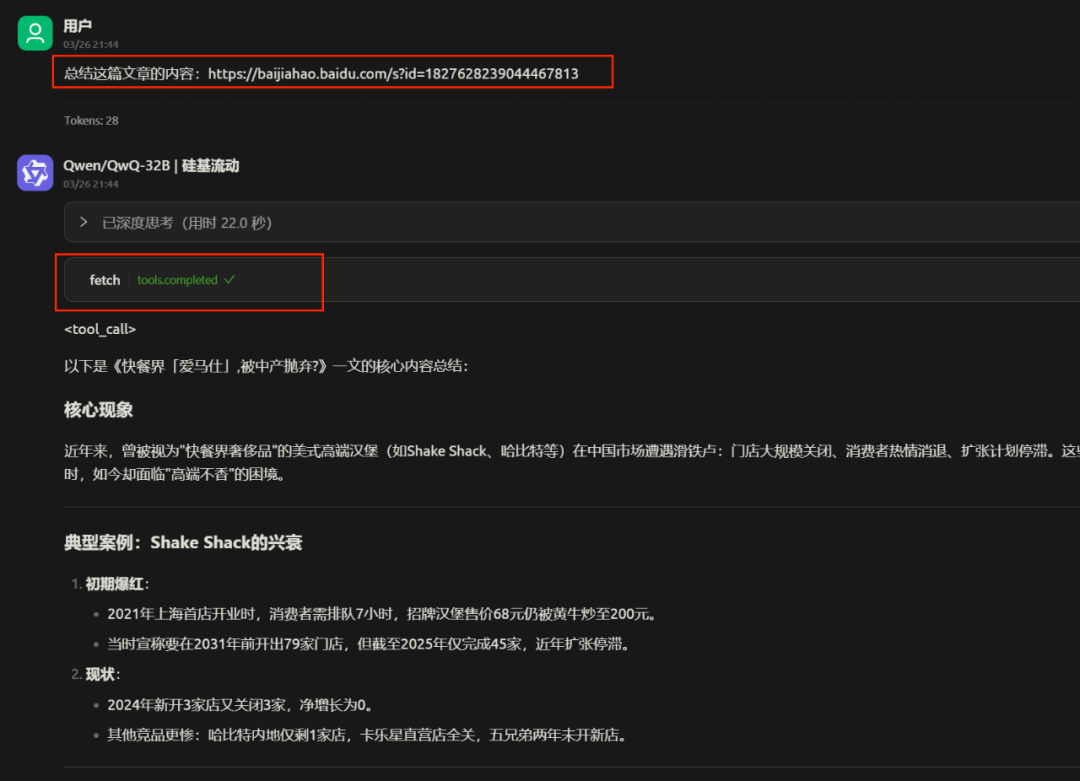1080x781 pixels.
Task: Select the fetch tool call label
Action: click(104, 280)
